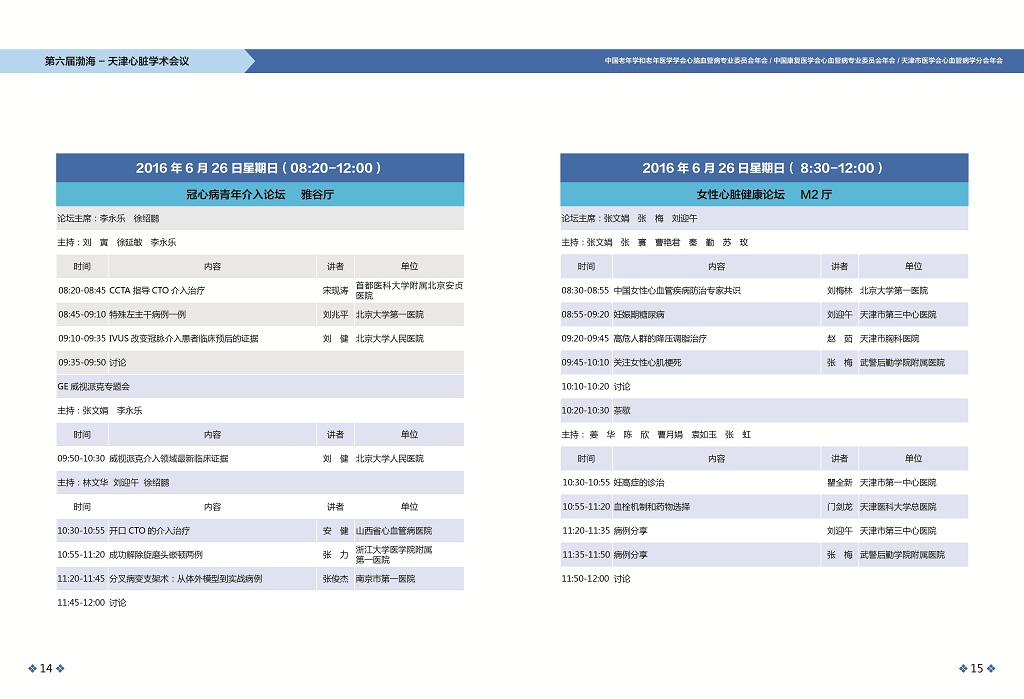This screenshot has width=1024, height=699.
Task: Select the heading '2016年6月26日星期日（8:30-12:00）'
Action: (763, 168)
